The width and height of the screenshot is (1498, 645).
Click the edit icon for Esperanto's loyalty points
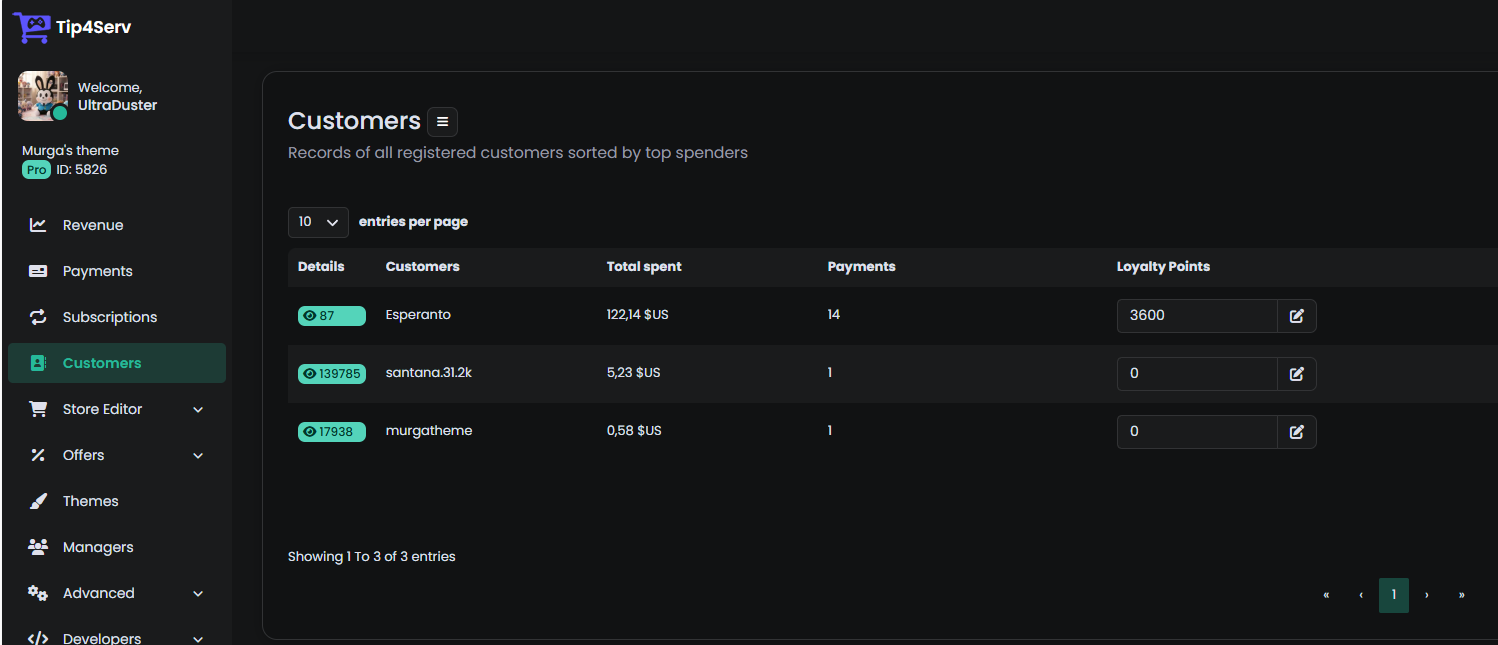(1297, 316)
